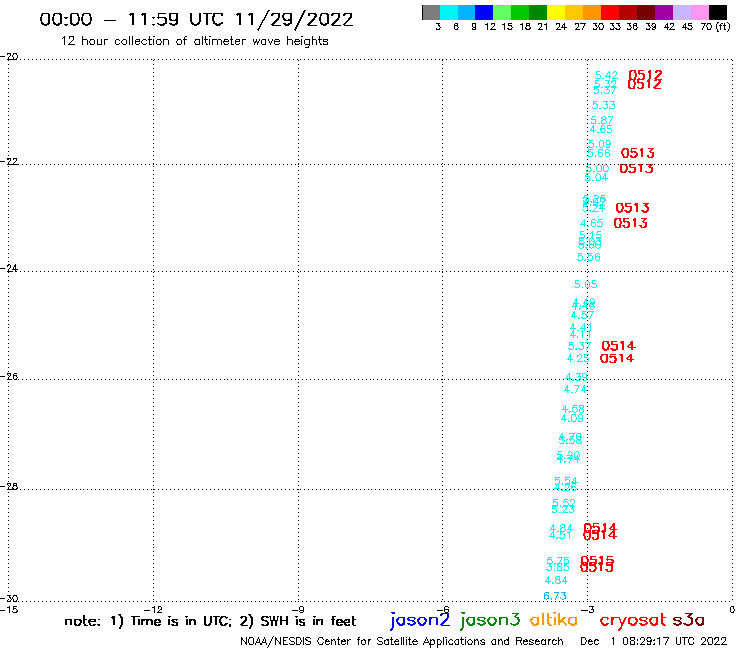740x650 pixels.
Task: Click the 6.73 wave height value
Action: pos(555,596)
